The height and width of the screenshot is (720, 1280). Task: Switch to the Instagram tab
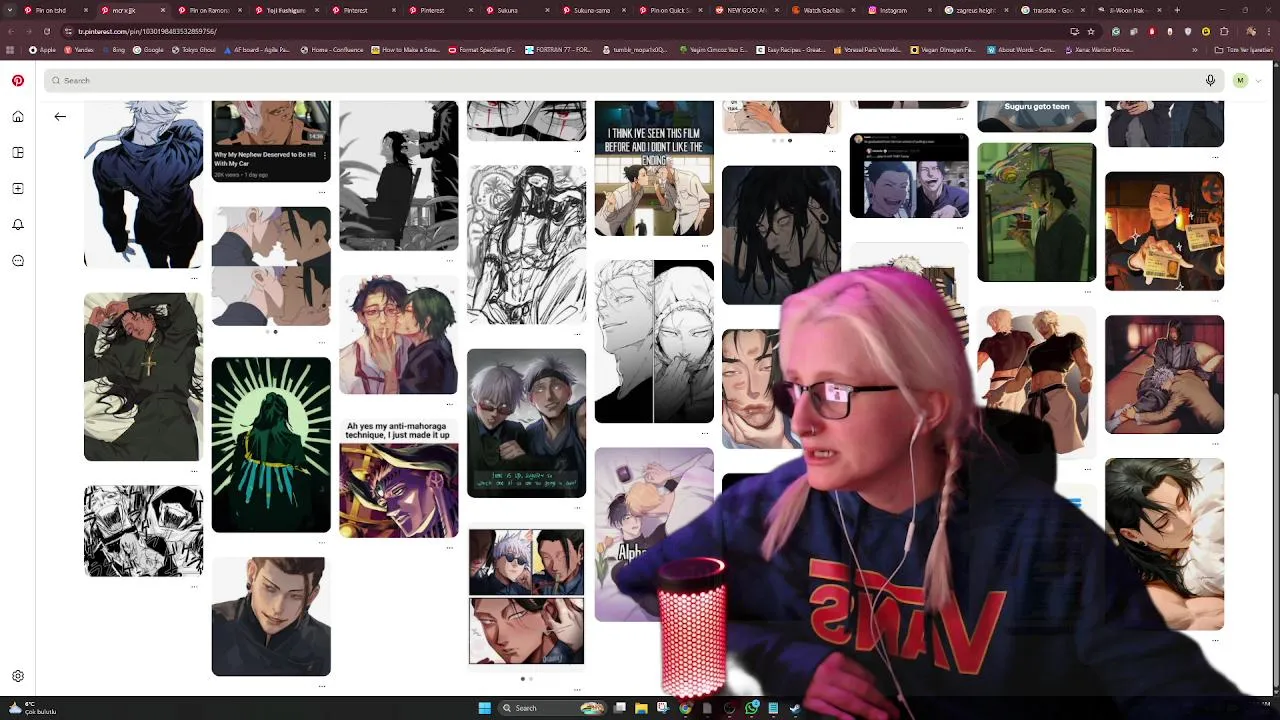tap(898, 10)
